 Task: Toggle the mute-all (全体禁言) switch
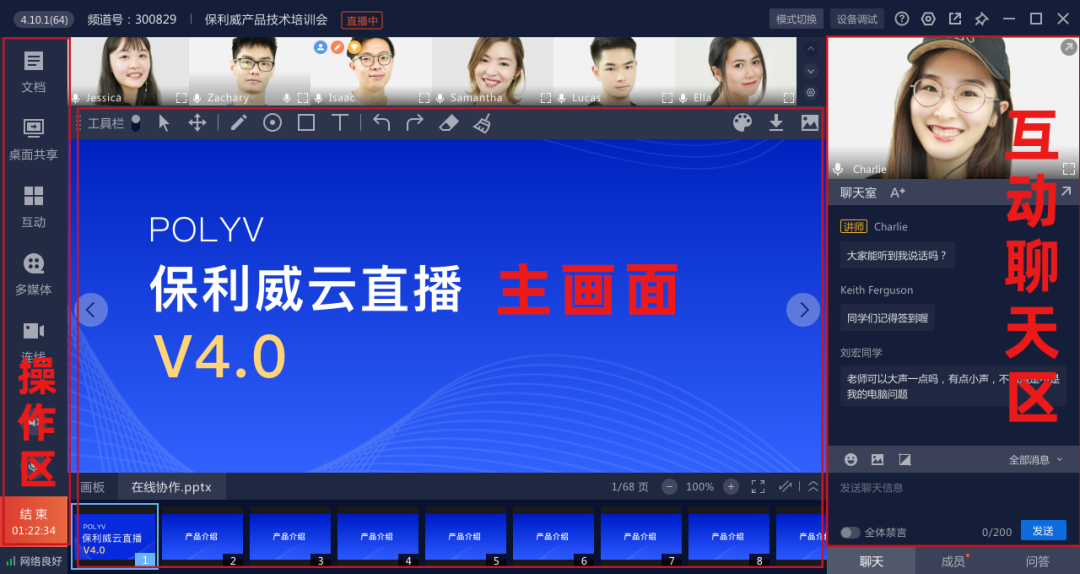coord(850,532)
